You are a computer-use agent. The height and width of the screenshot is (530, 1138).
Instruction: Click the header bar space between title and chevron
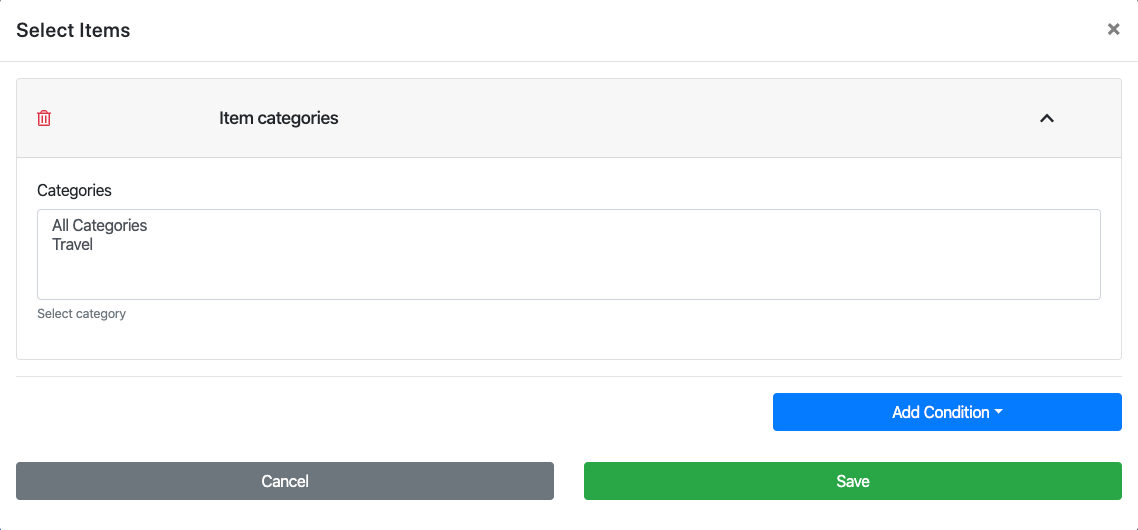pyautogui.click(x=690, y=118)
